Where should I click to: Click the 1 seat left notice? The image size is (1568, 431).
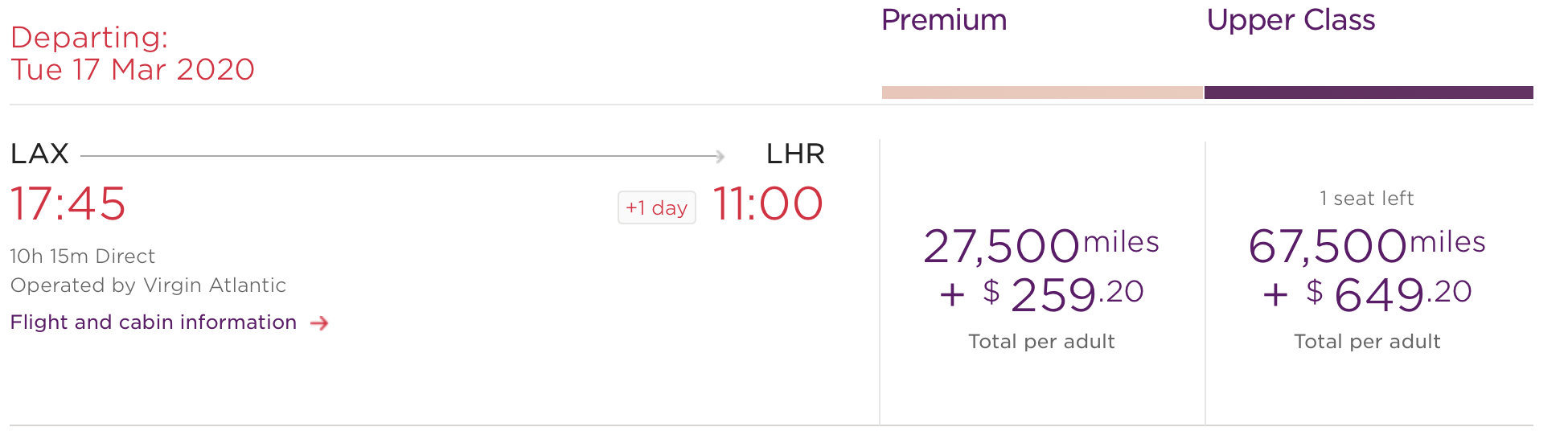(1366, 199)
